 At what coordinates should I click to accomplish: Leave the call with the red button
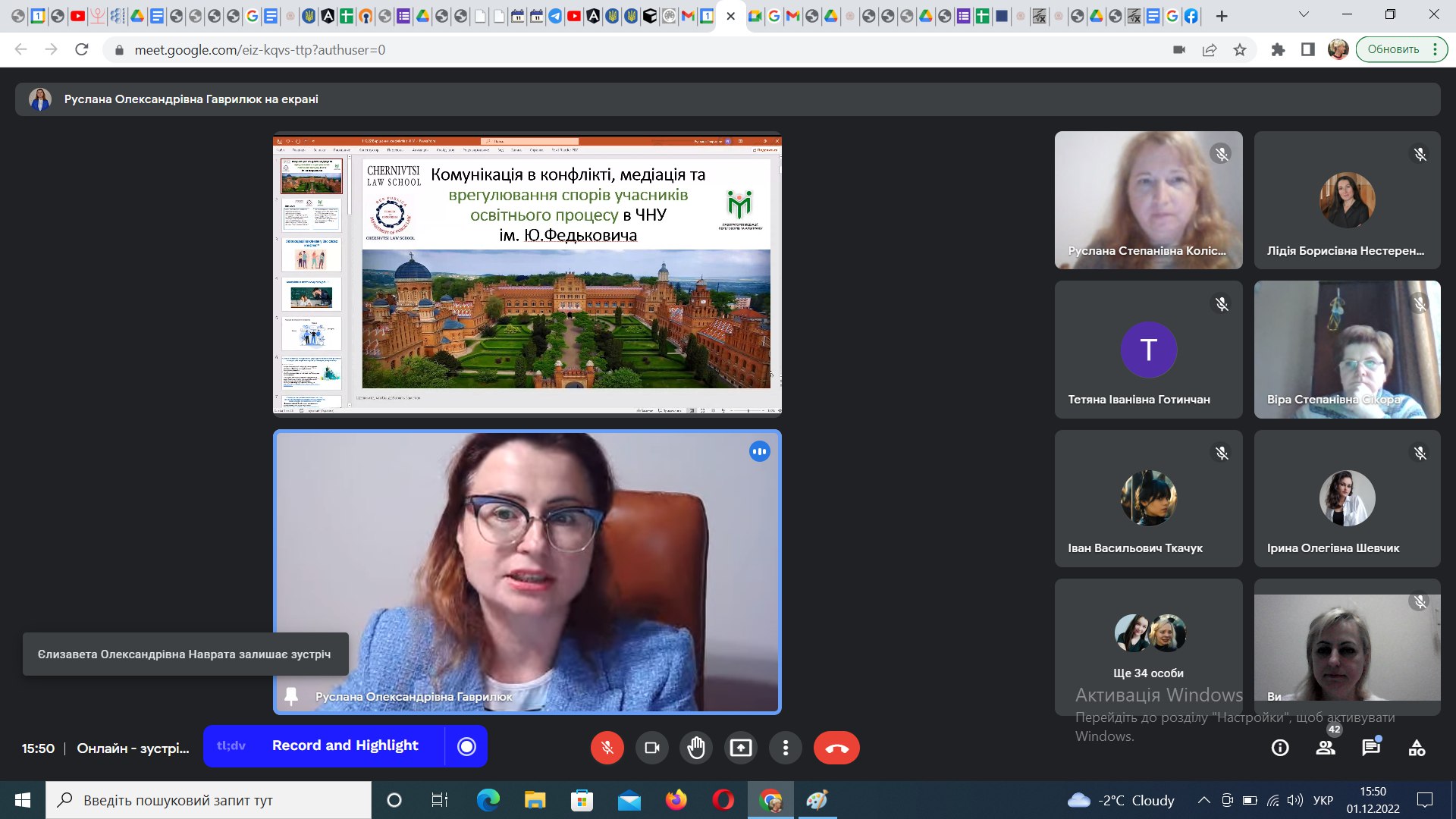pos(836,748)
